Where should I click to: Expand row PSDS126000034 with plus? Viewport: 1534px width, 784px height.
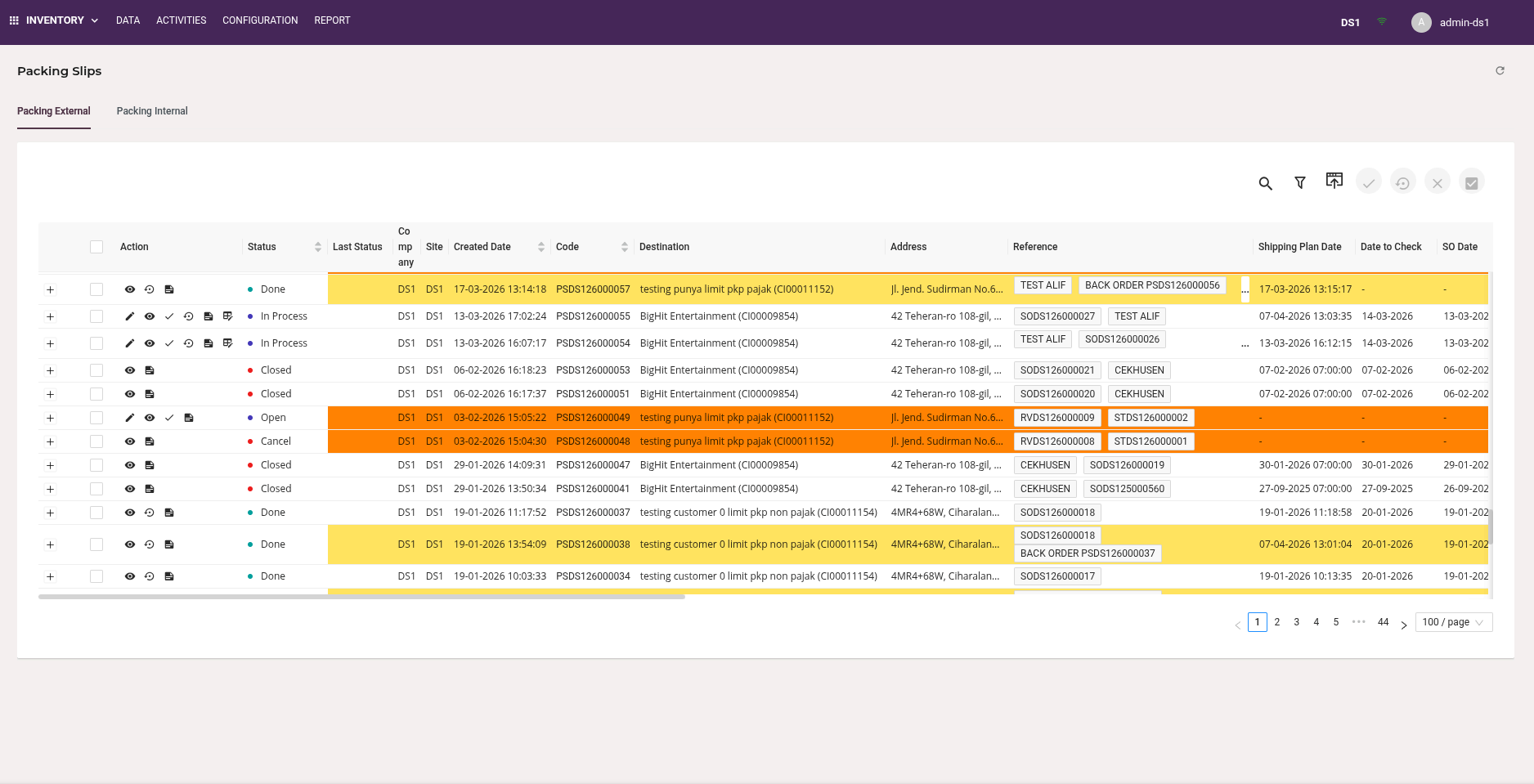tap(50, 577)
